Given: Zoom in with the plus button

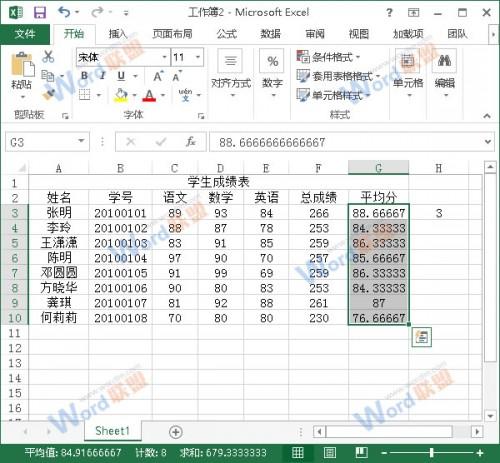Looking at the screenshot, I should 480,453.
